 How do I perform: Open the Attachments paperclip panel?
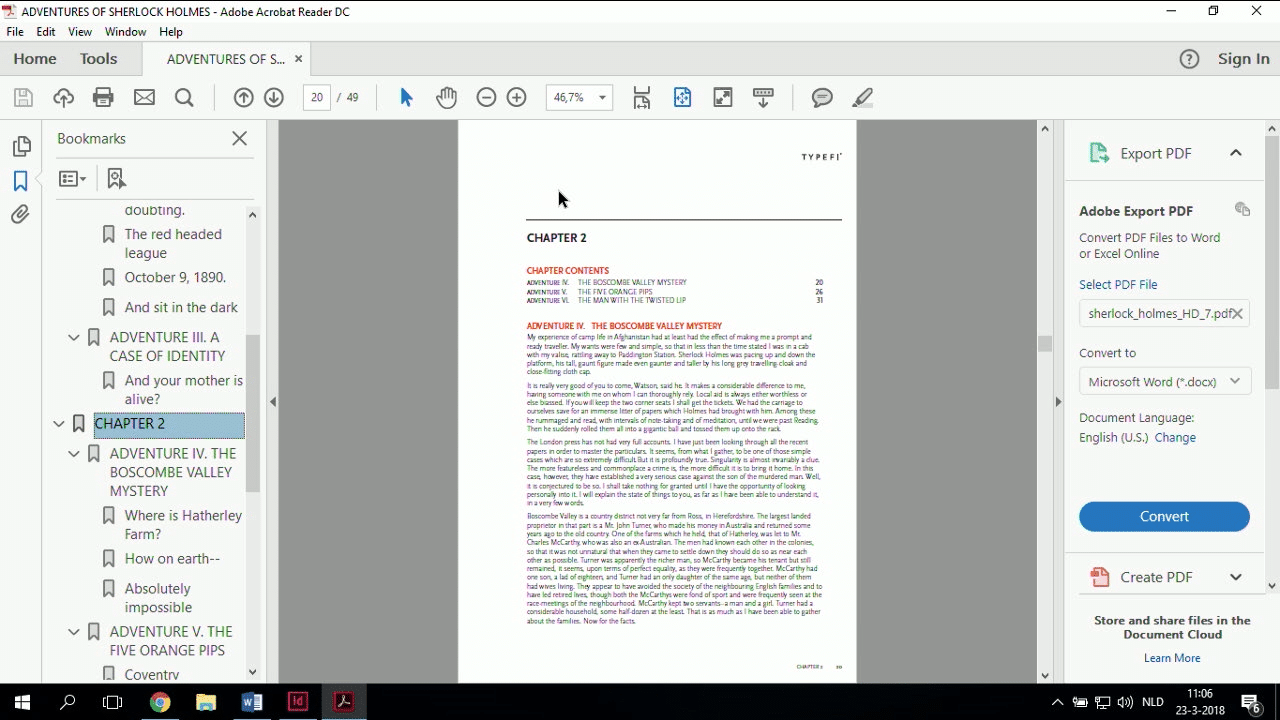[20, 214]
